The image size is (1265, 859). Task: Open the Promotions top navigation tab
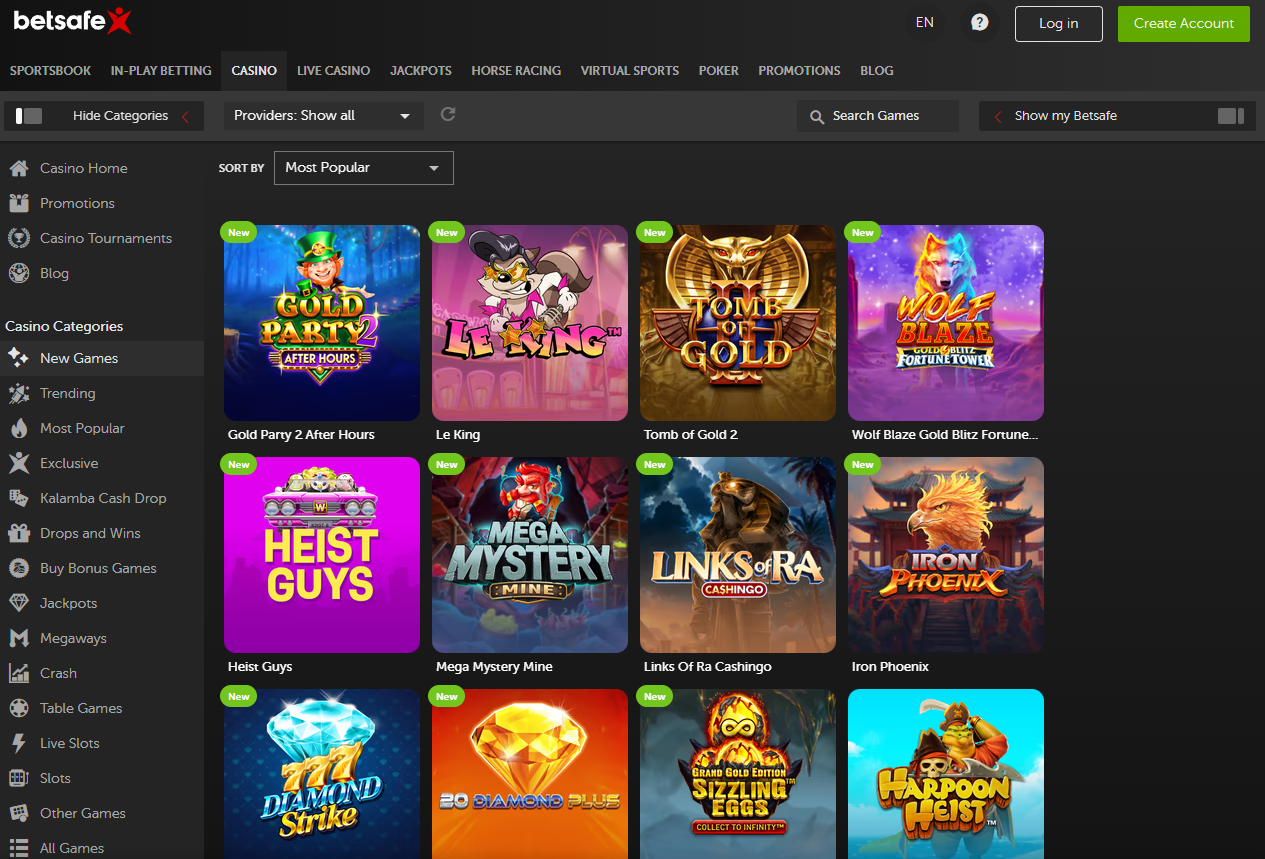pyautogui.click(x=799, y=71)
